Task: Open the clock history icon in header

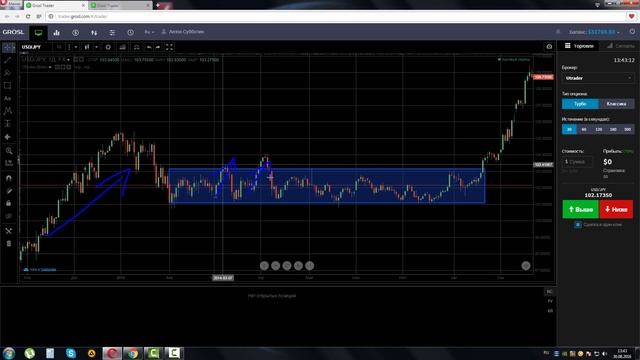Action: pyautogui.click(x=130, y=32)
